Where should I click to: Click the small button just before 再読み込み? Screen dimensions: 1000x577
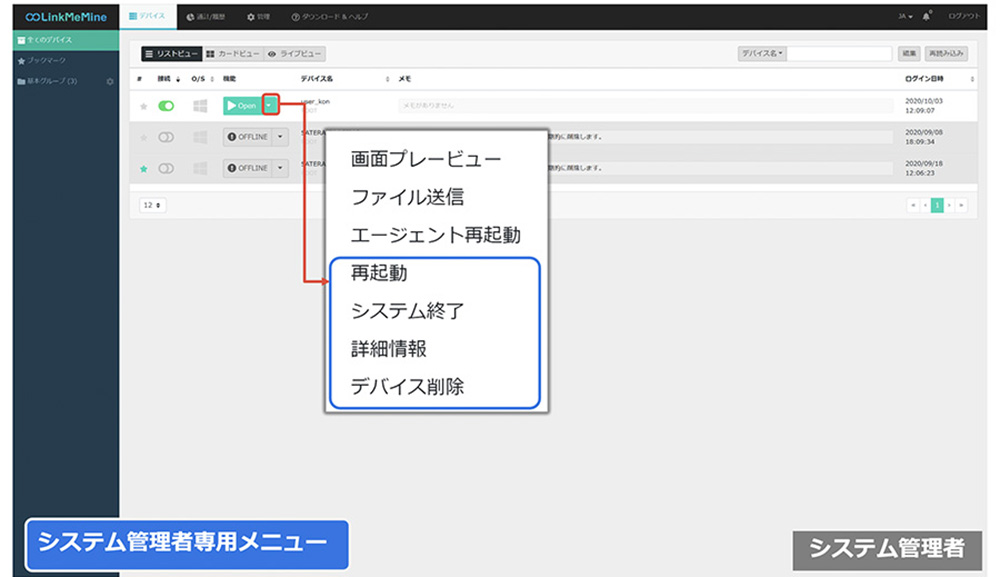(909, 54)
